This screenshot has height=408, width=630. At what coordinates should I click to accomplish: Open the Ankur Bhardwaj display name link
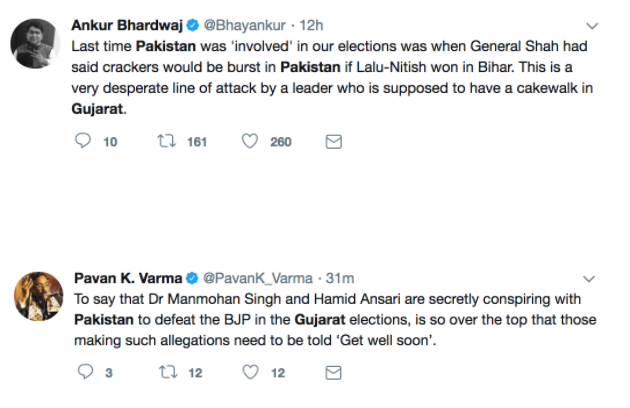[x=121, y=26]
